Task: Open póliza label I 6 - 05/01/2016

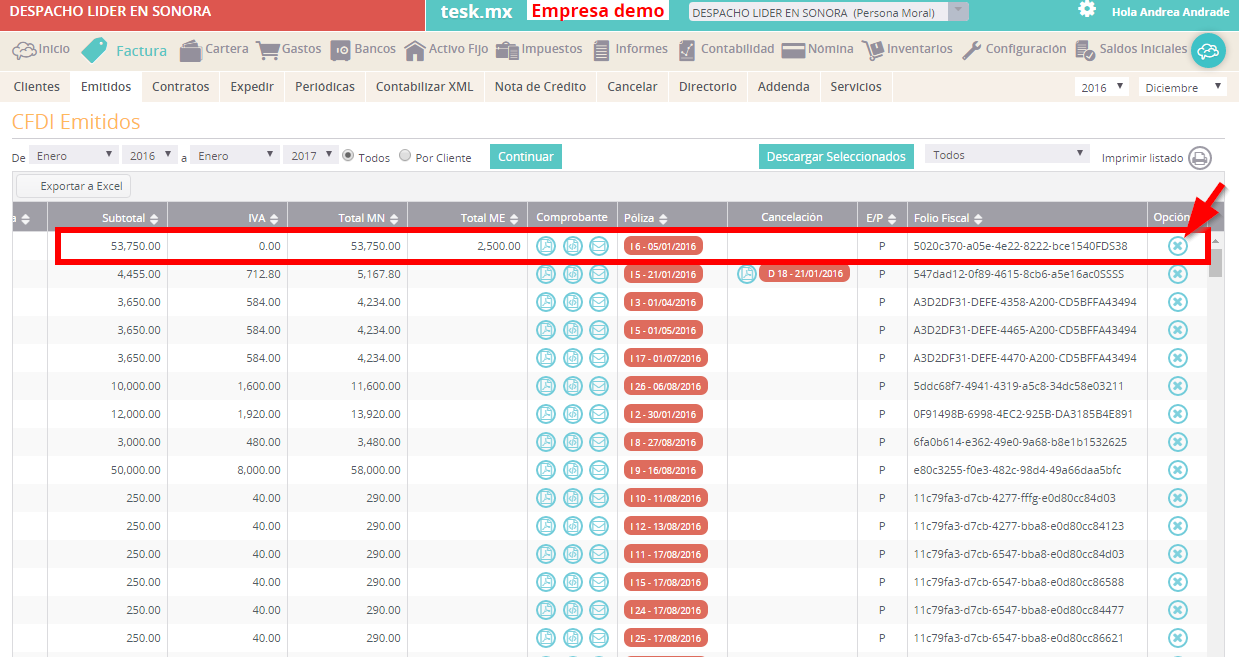Action: tap(664, 246)
